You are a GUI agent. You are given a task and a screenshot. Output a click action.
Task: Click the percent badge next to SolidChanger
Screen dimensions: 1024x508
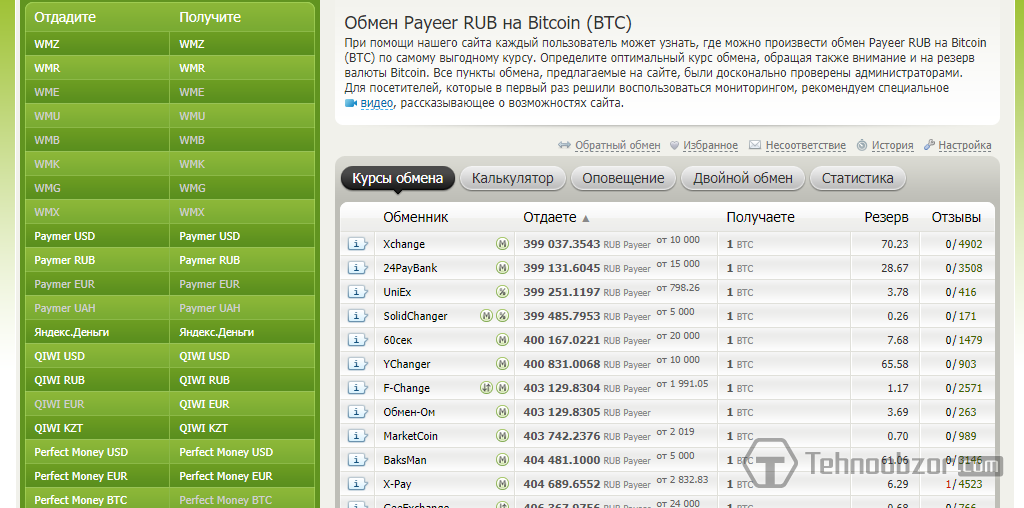coord(502,316)
